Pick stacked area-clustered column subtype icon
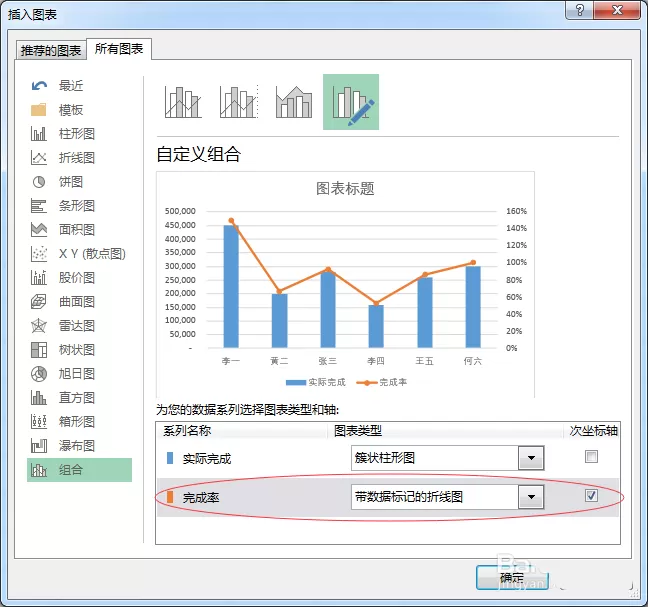648x607 pixels. coord(294,102)
